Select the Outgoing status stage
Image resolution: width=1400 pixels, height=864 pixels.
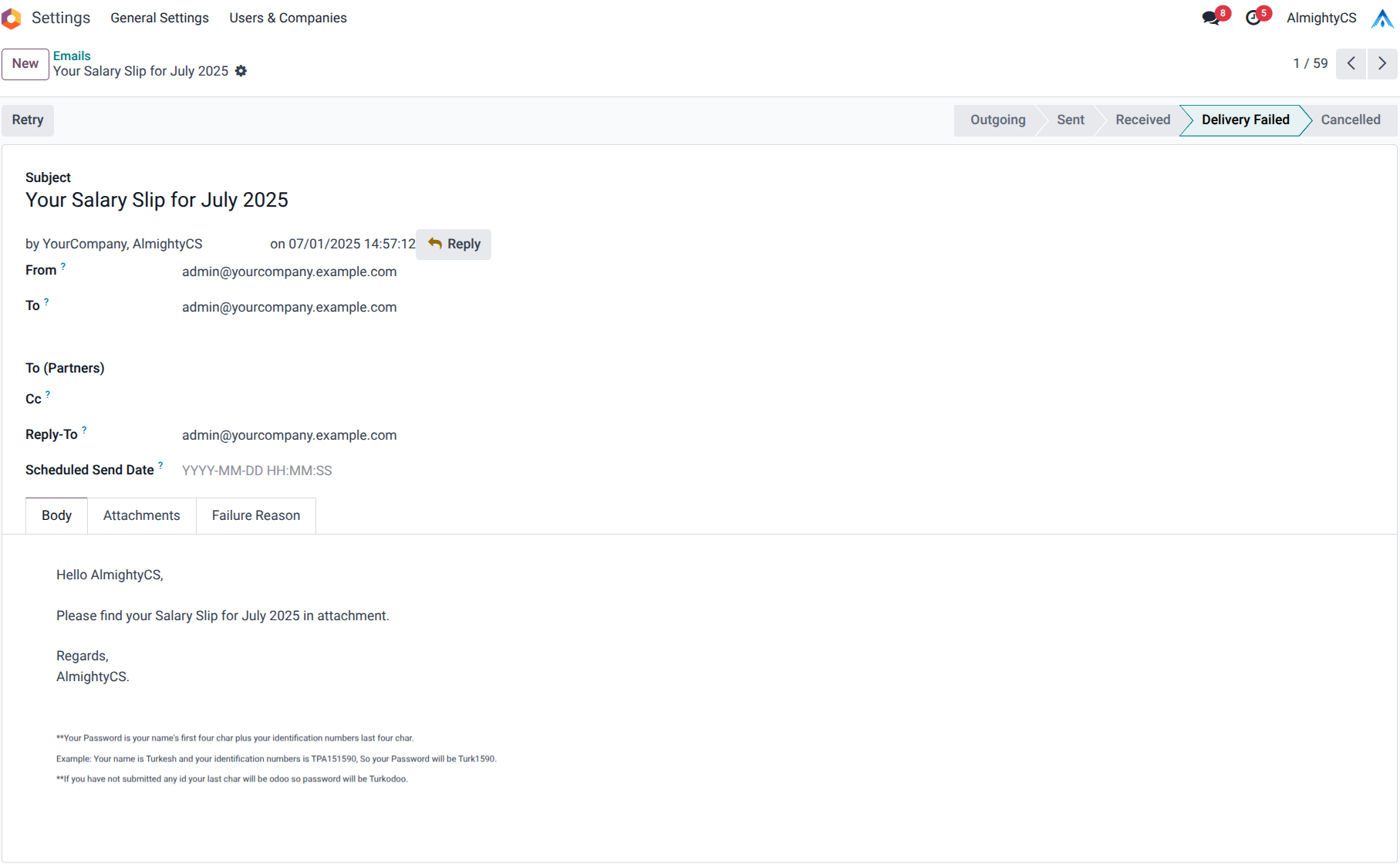pos(997,120)
